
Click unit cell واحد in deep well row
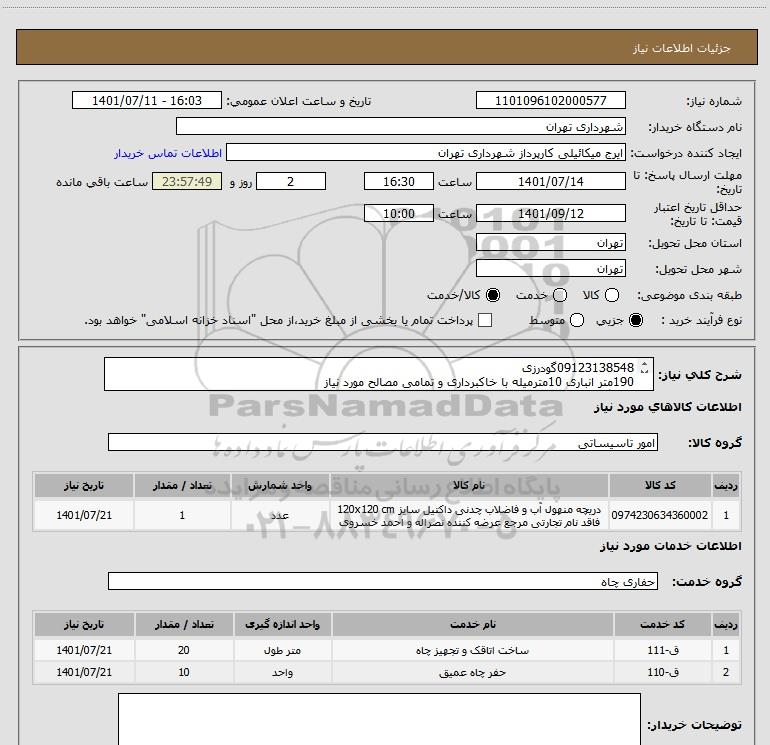point(282,672)
